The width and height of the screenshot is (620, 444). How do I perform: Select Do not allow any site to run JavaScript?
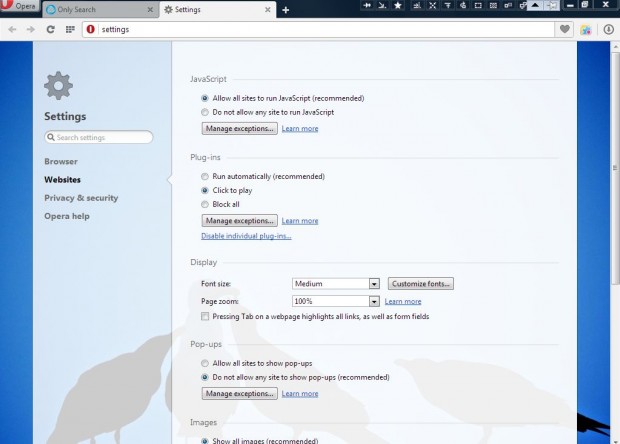pos(204,112)
